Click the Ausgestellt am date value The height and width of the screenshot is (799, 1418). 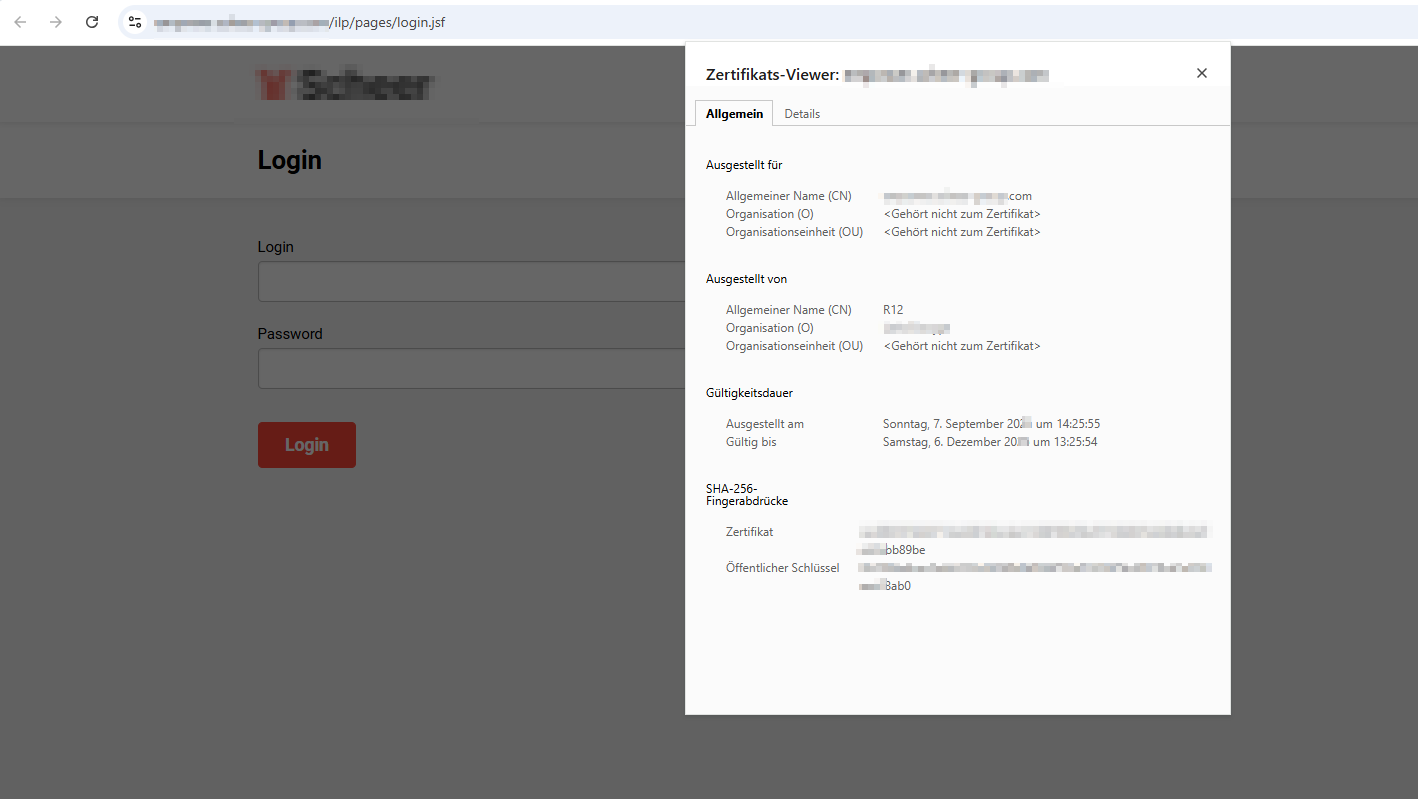[991, 424]
